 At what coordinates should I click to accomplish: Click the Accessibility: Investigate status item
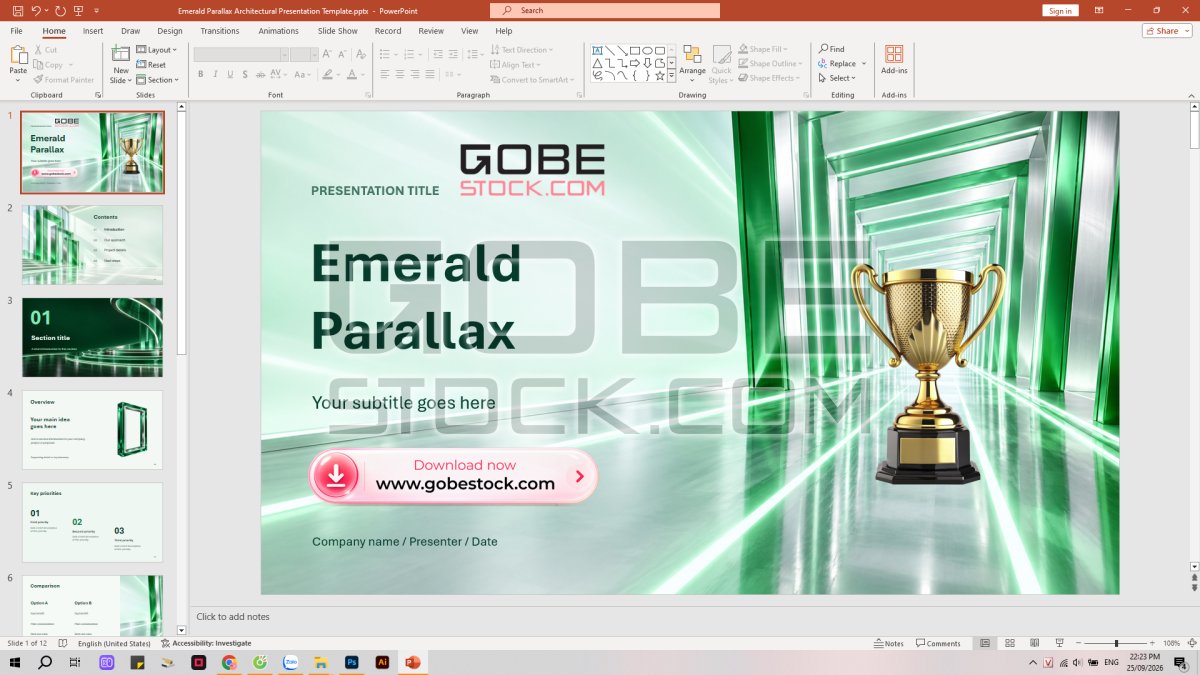tap(206, 643)
